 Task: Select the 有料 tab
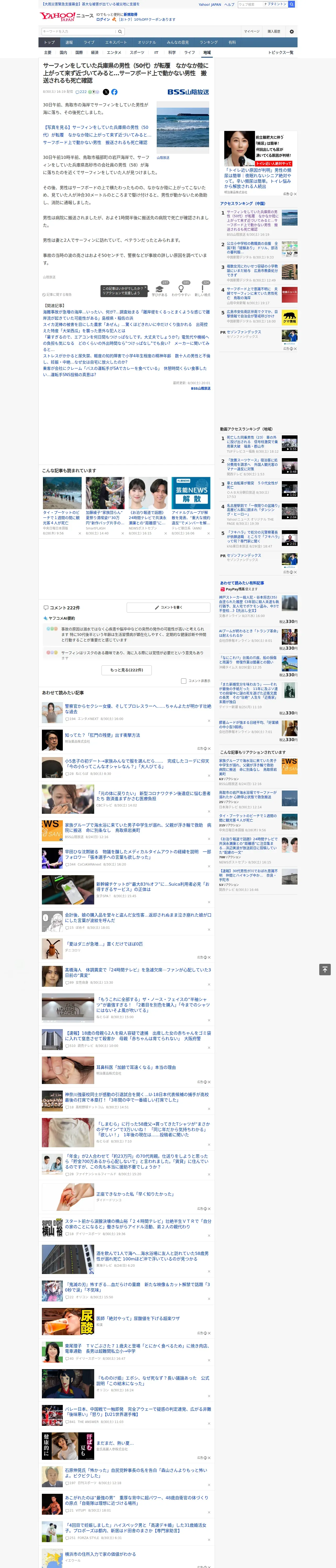[x=232, y=43]
